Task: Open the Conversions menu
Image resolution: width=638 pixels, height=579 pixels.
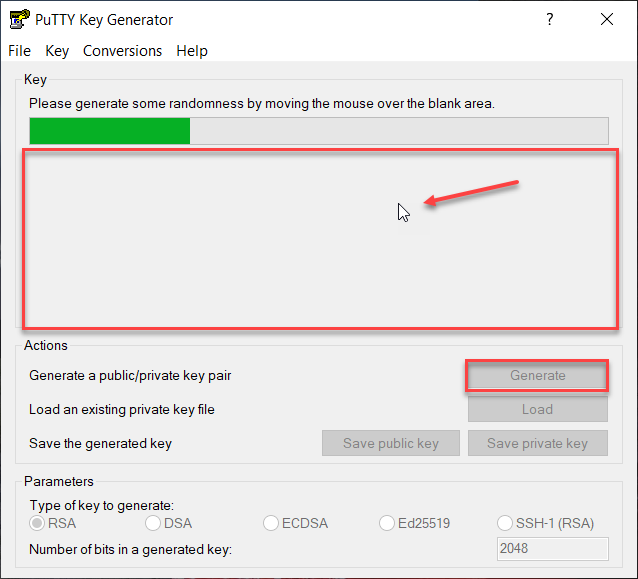Action: (x=122, y=51)
